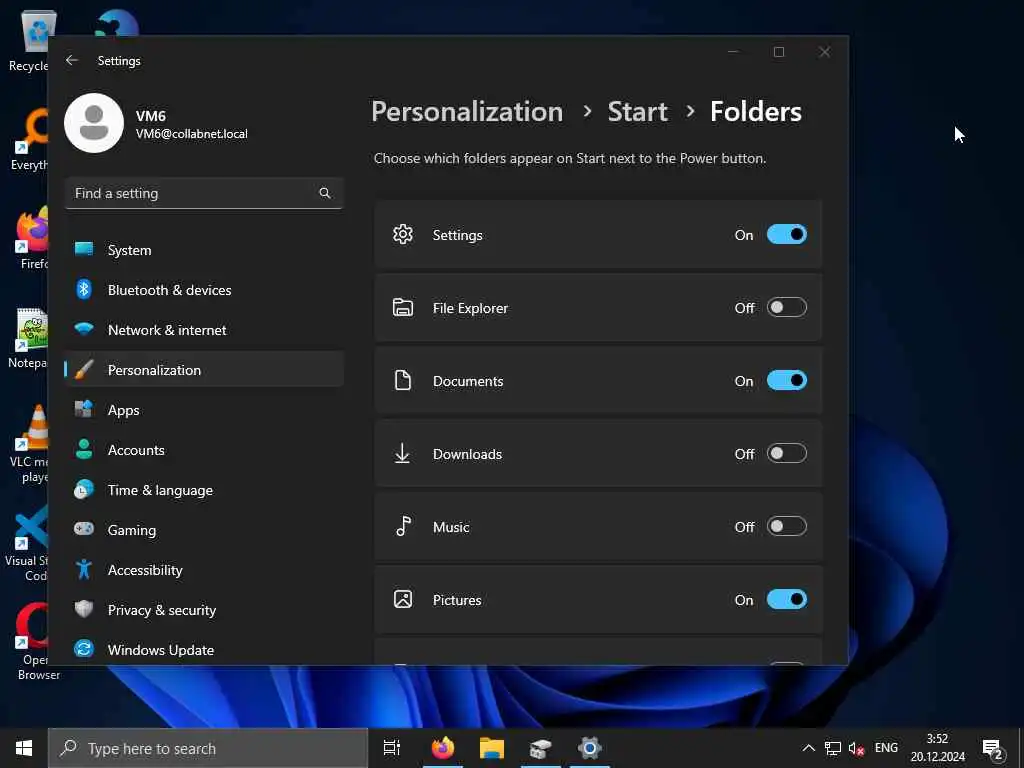Open Gaming settings category
Image resolution: width=1024 pixels, height=768 pixels.
tap(204, 530)
